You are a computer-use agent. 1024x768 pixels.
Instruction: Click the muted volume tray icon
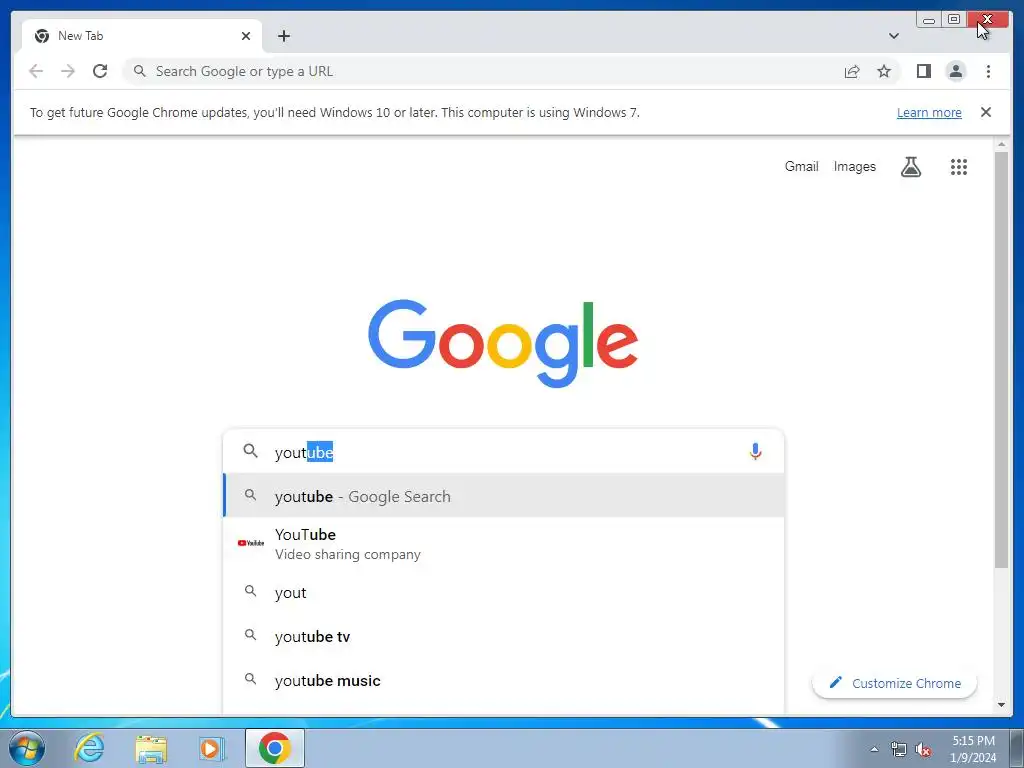(x=923, y=750)
